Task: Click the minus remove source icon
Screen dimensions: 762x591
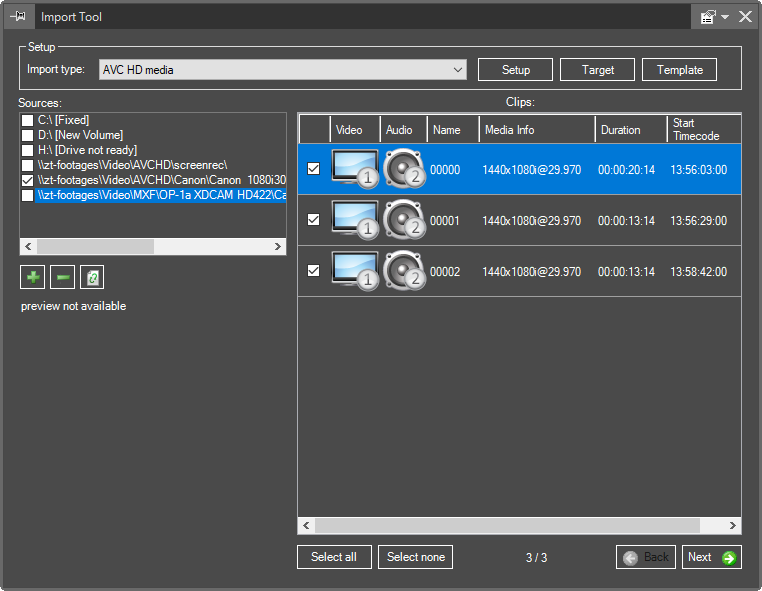Action: (x=62, y=277)
